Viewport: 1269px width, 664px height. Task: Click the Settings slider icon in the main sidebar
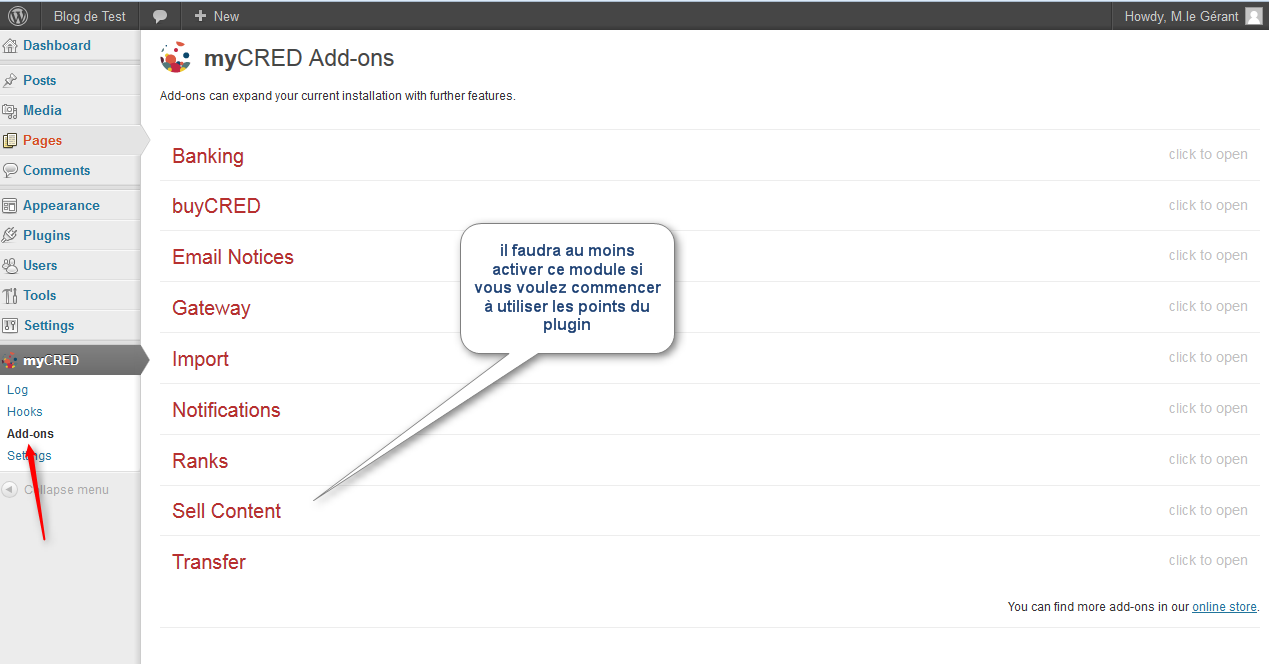click(11, 325)
